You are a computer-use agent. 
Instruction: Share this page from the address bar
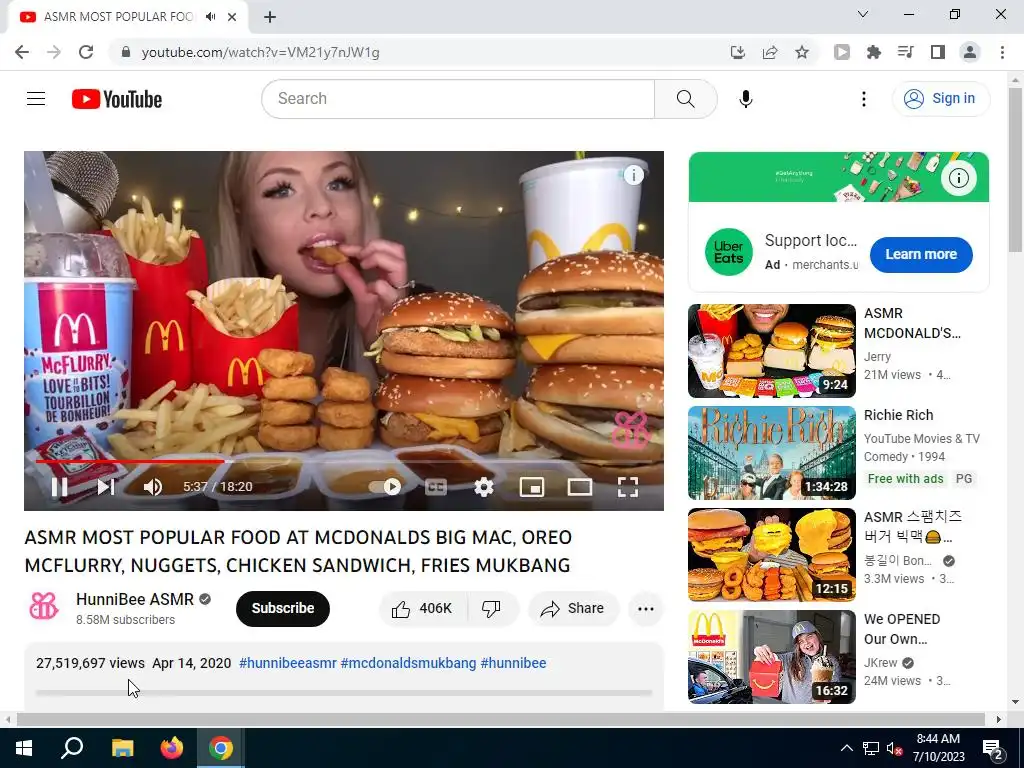770,52
